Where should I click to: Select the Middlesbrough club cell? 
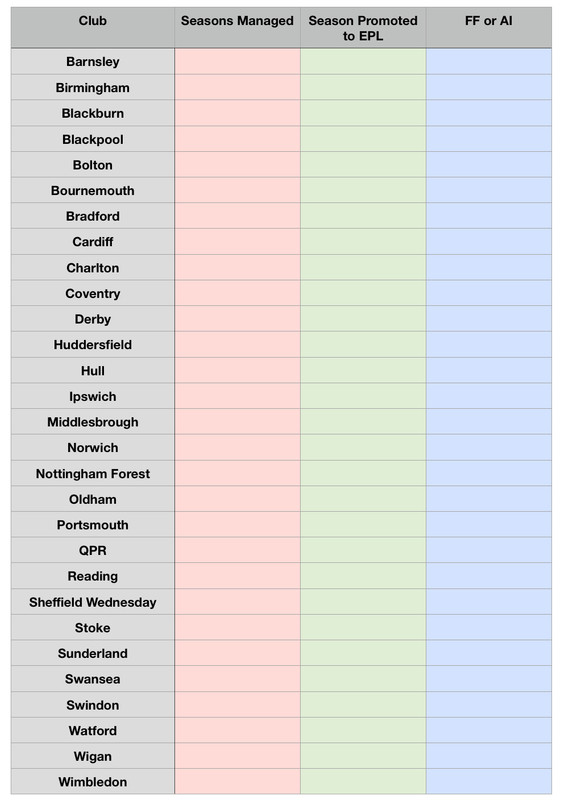click(x=92, y=422)
